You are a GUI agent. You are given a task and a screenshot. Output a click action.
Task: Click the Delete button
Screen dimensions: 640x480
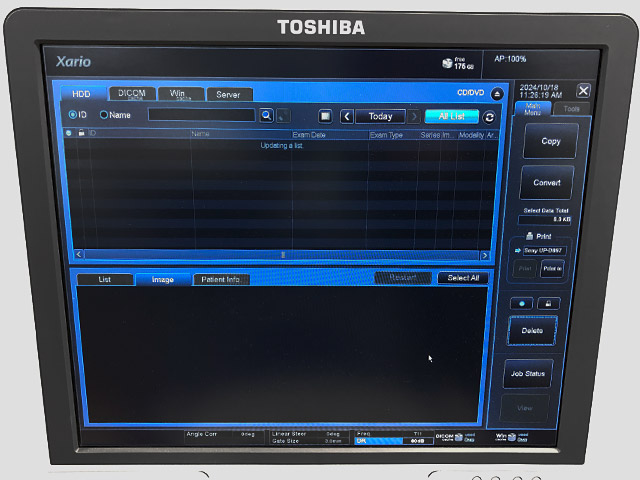(x=532, y=331)
